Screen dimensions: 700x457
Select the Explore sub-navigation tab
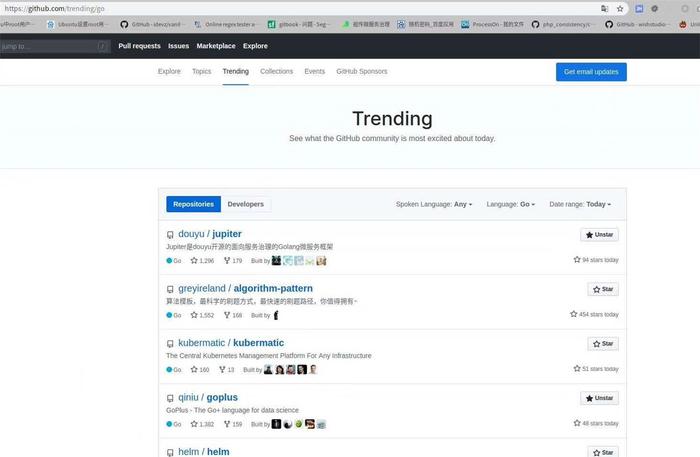pos(169,71)
